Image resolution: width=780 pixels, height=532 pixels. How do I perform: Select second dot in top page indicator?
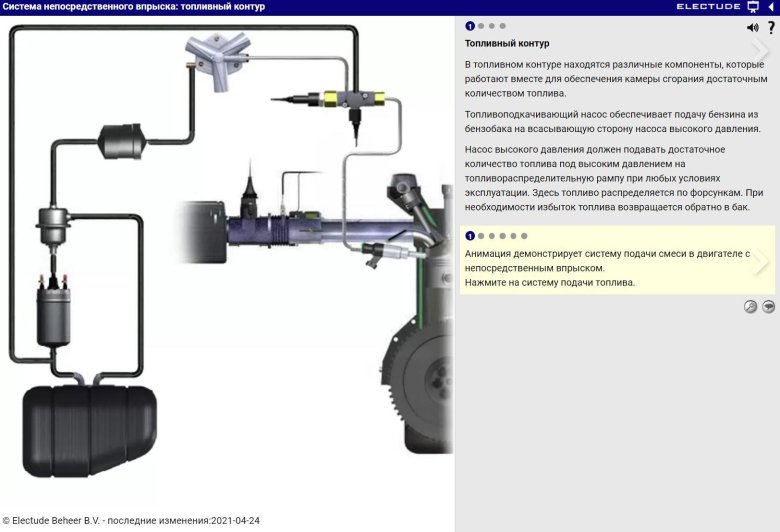point(481,26)
